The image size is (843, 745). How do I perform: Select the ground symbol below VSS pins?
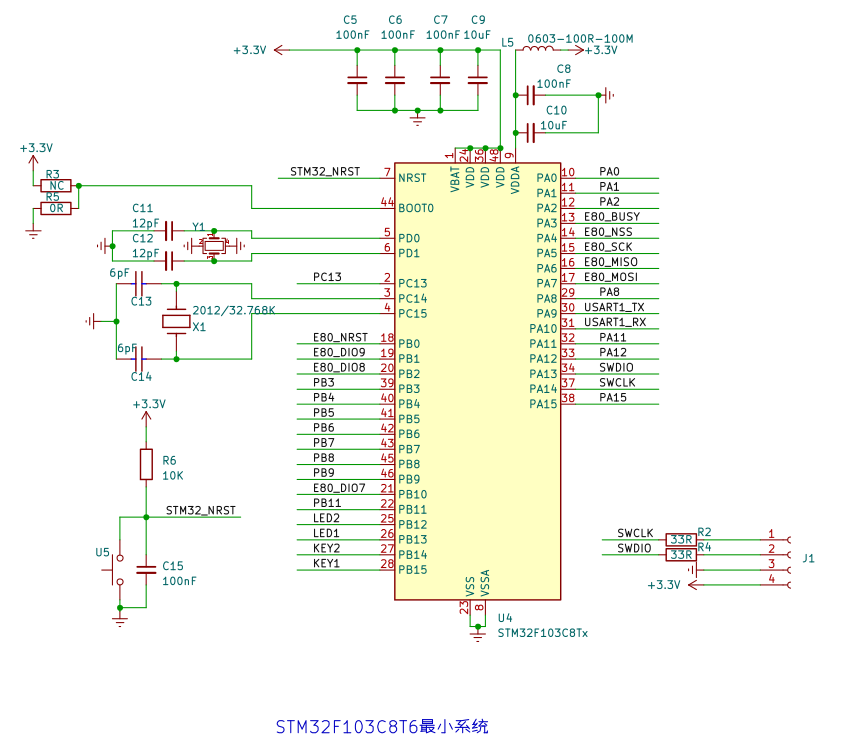[x=478, y=629]
